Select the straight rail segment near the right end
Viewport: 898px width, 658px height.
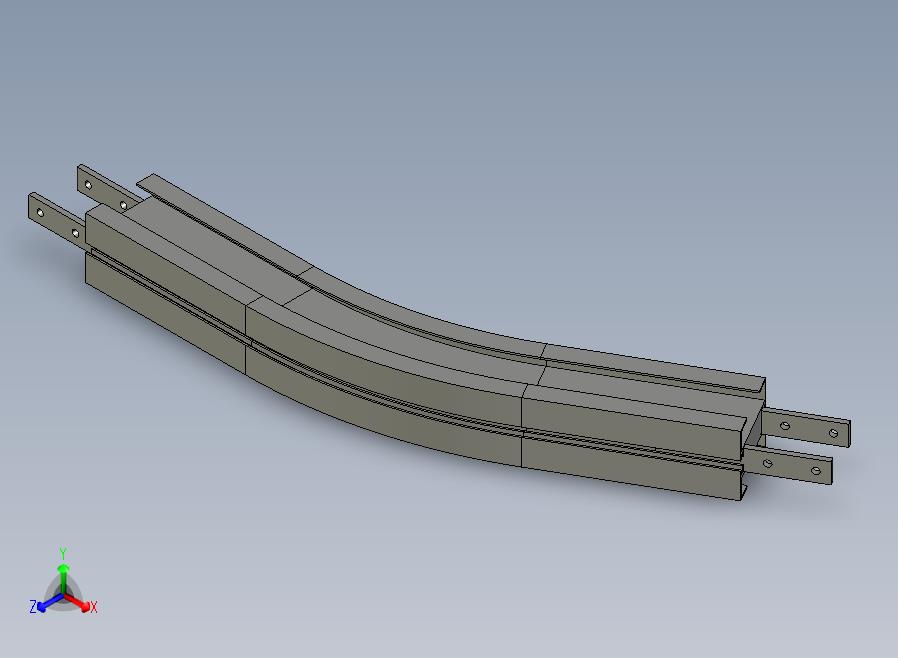click(x=641, y=424)
